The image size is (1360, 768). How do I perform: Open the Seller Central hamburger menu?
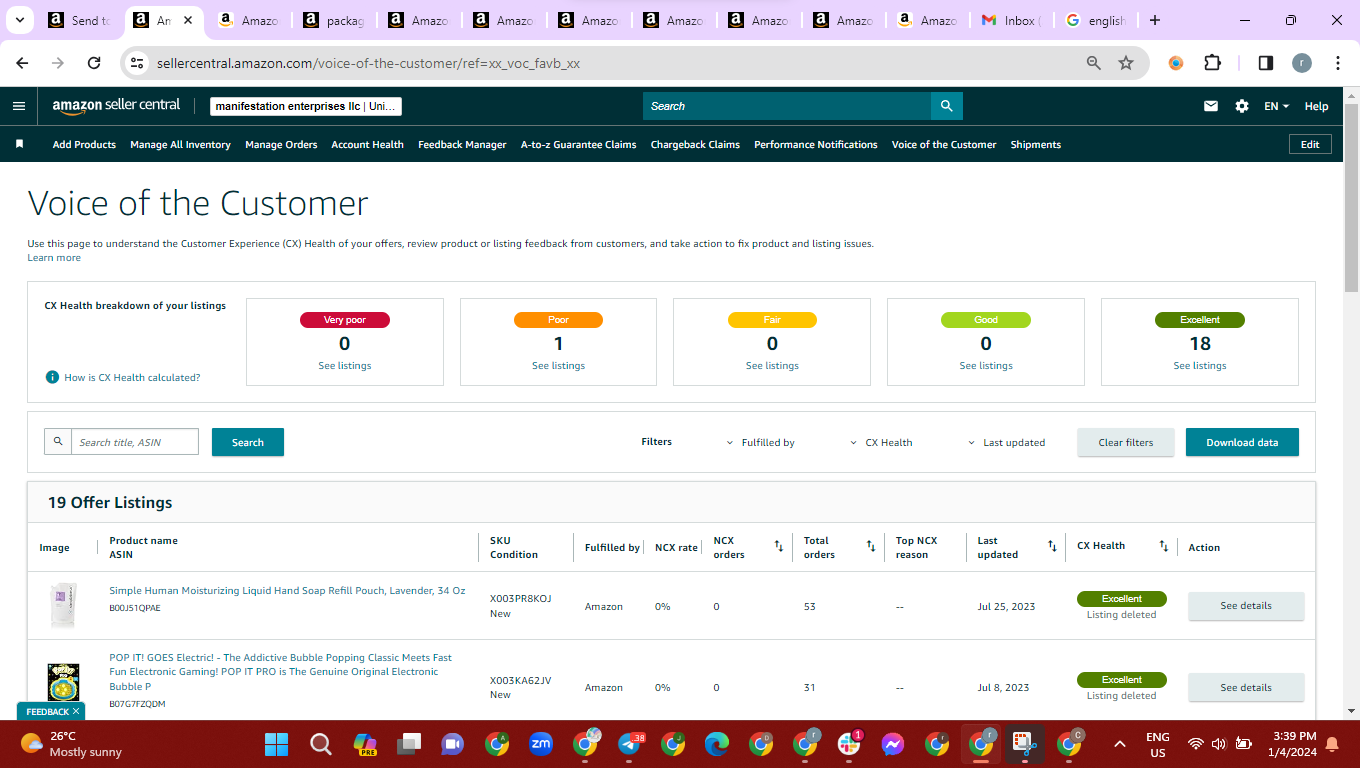point(19,106)
